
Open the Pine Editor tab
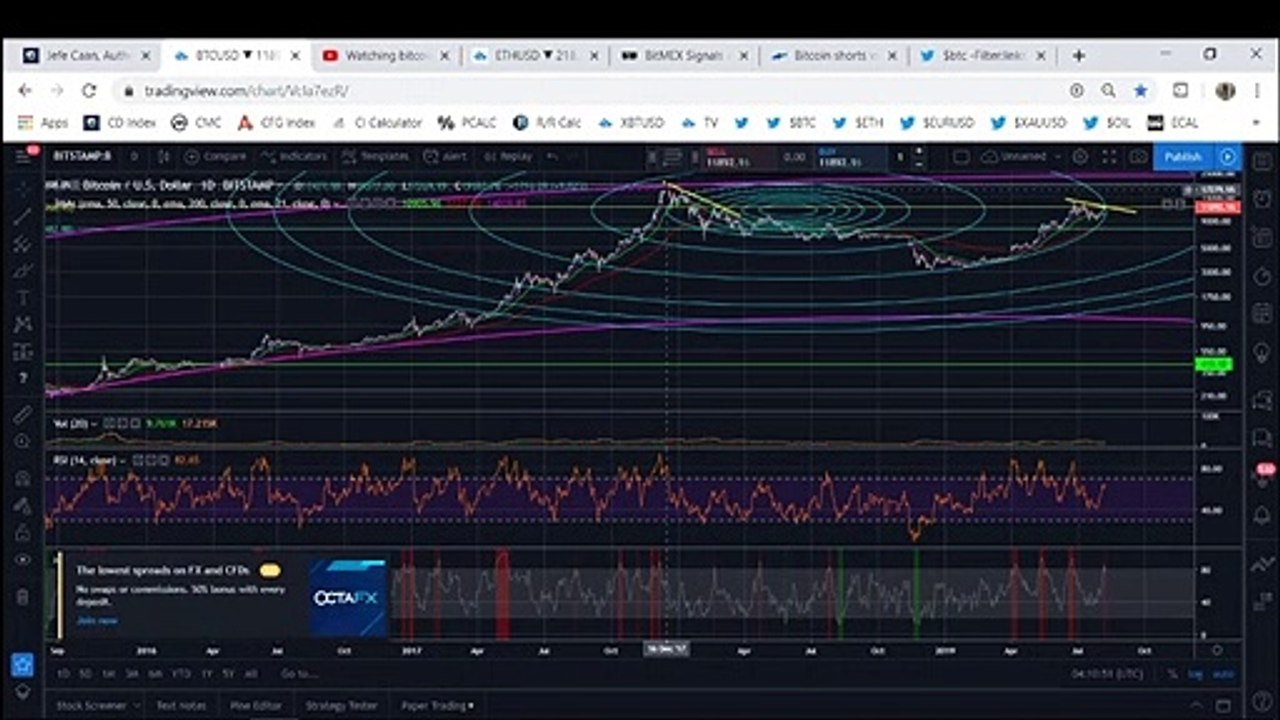pos(256,705)
